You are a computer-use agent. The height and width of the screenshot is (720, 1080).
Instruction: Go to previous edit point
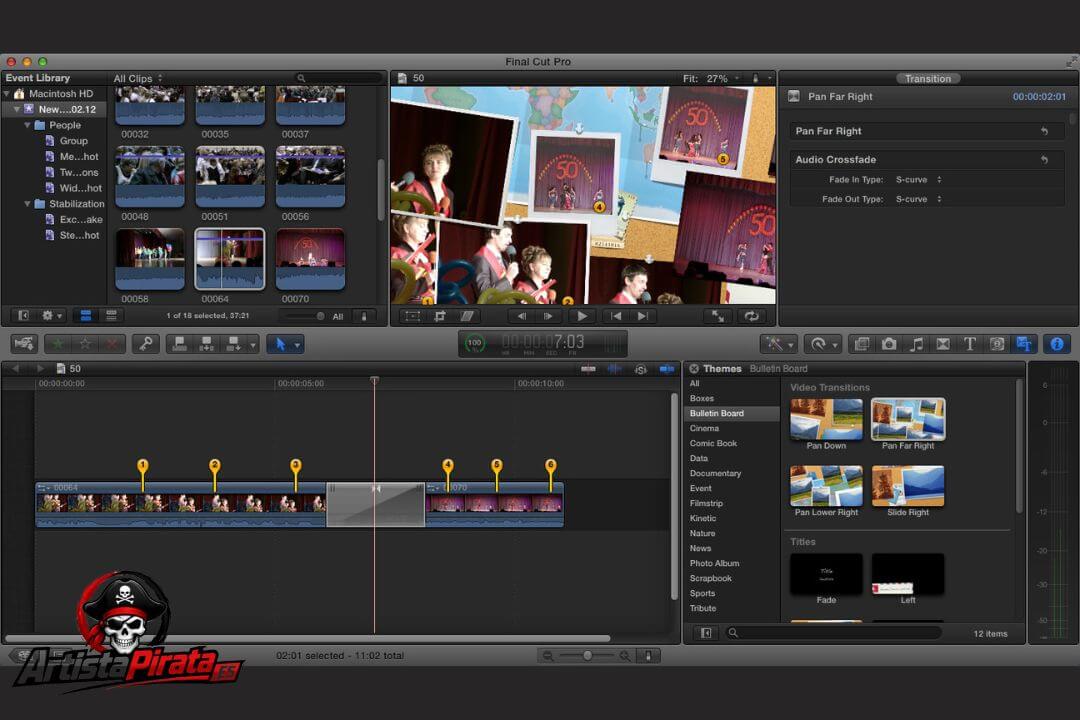click(616, 316)
